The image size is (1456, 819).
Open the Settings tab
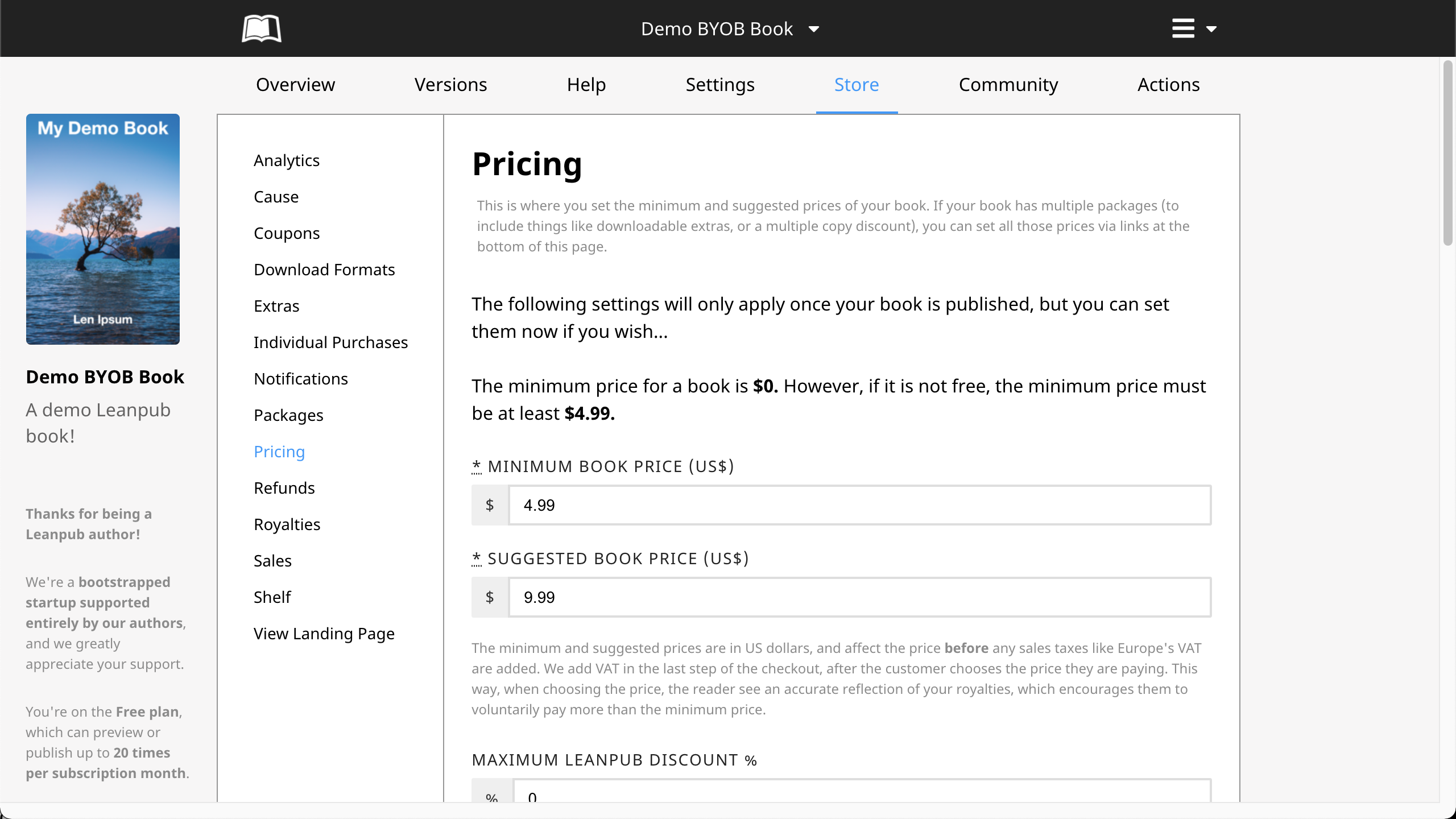[719, 84]
